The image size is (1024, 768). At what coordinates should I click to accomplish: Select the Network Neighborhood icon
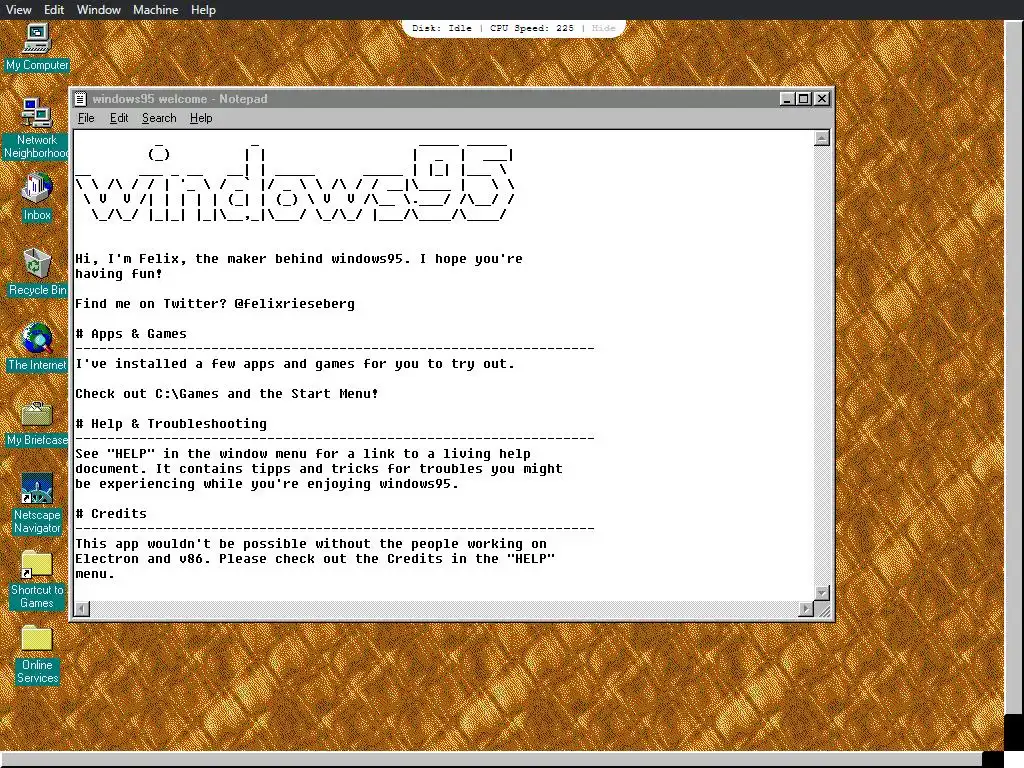tap(37, 129)
